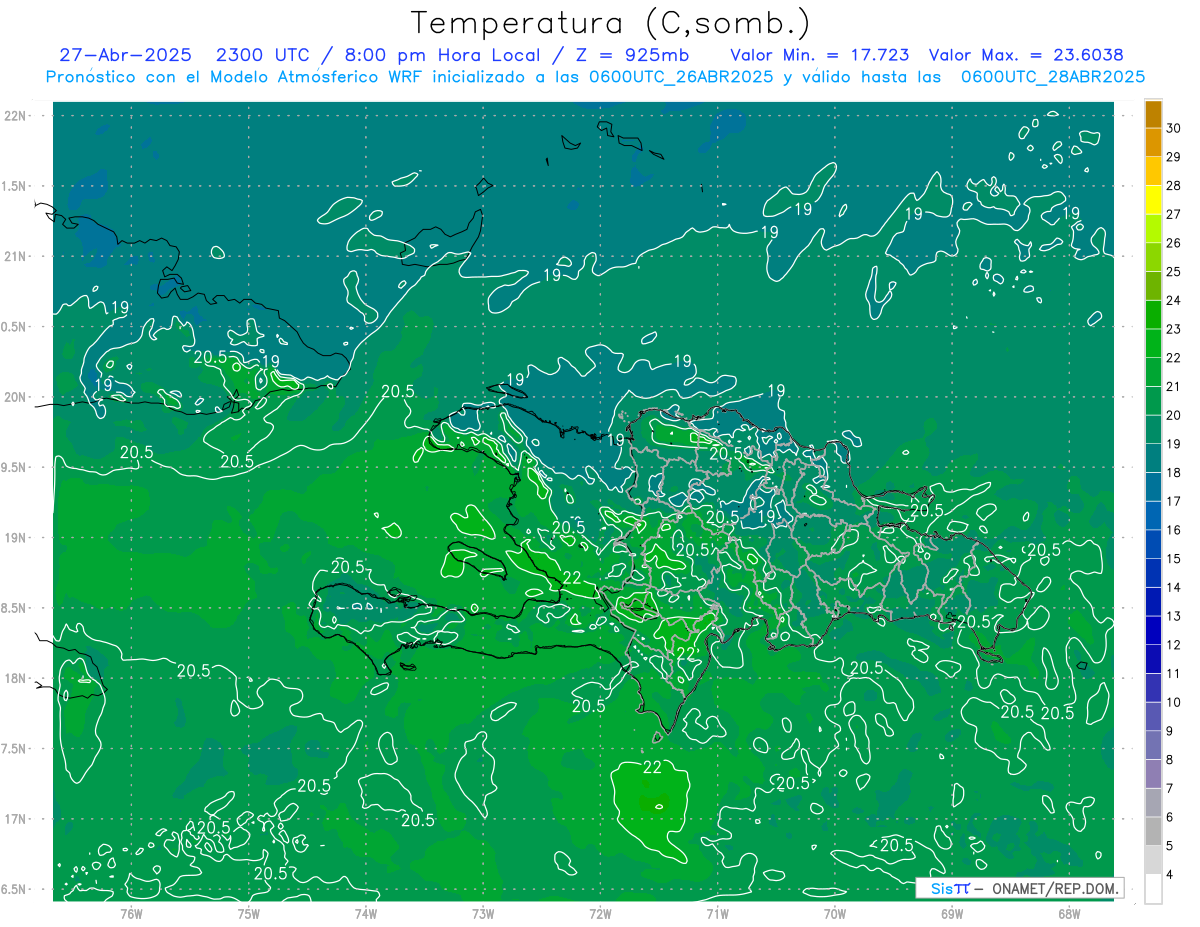Screen dimensions: 1200x927
Task: Click the "76W" longitude axis label
Action: [131, 913]
